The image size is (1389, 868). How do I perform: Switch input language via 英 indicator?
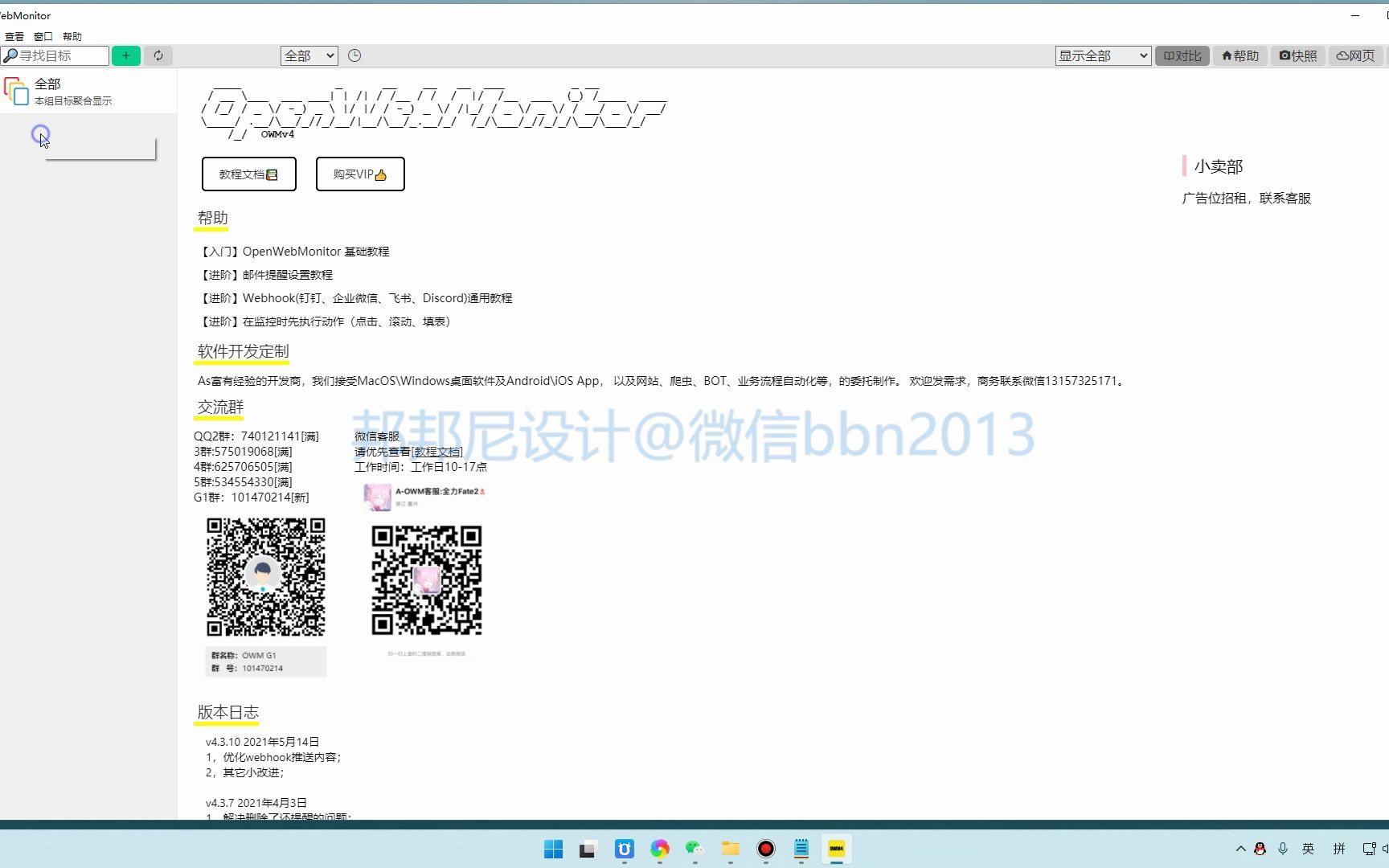(x=1309, y=849)
